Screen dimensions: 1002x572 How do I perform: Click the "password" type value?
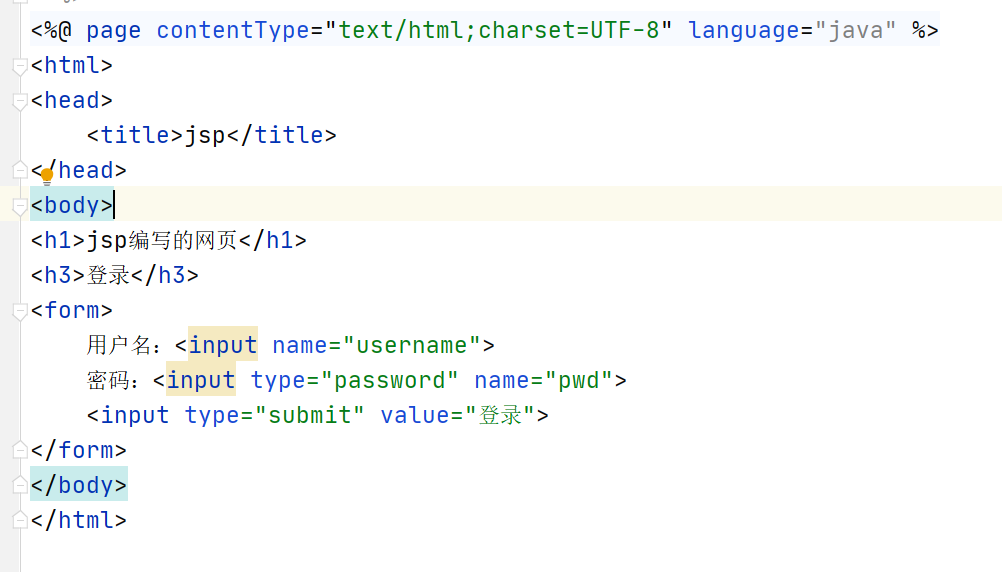coord(389,380)
